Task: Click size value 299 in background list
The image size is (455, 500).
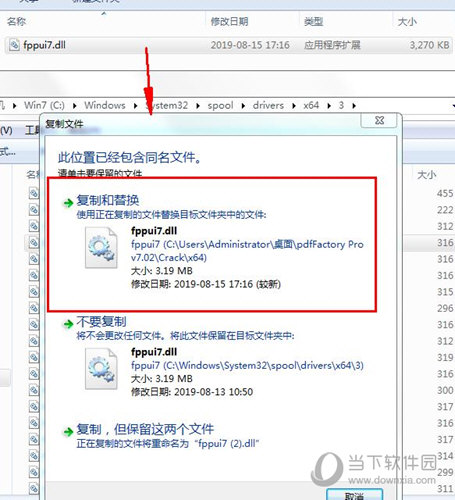Action: pos(445,472)
